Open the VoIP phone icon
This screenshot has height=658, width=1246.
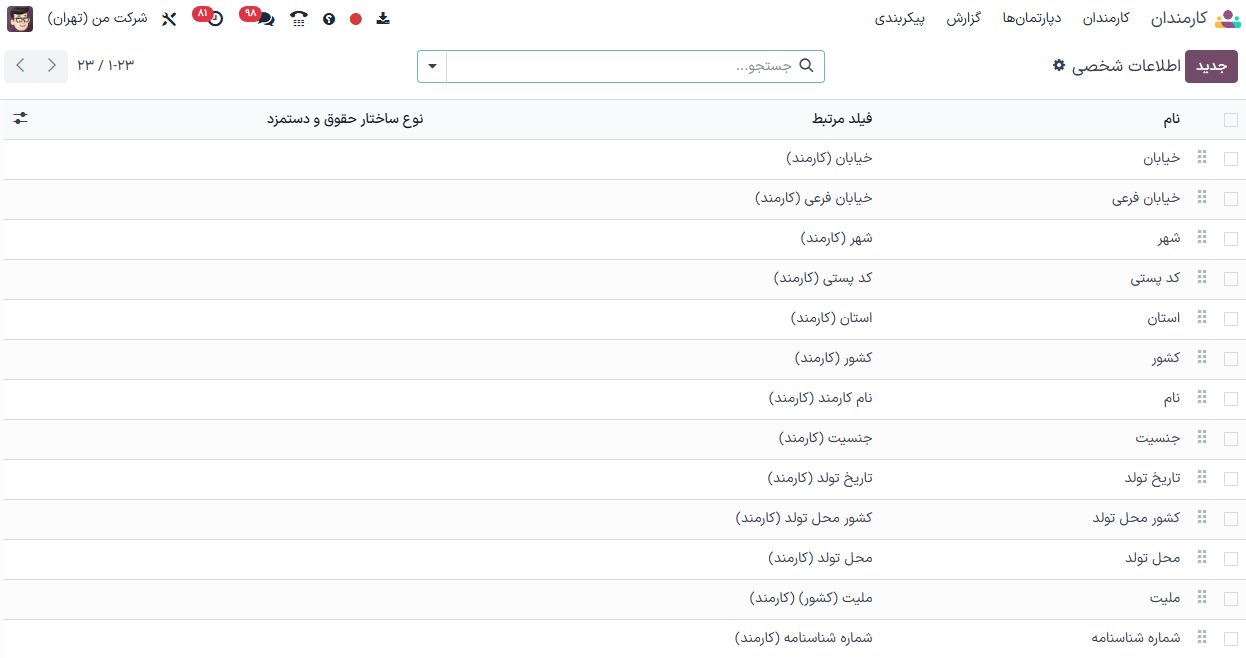pos(299,19)
